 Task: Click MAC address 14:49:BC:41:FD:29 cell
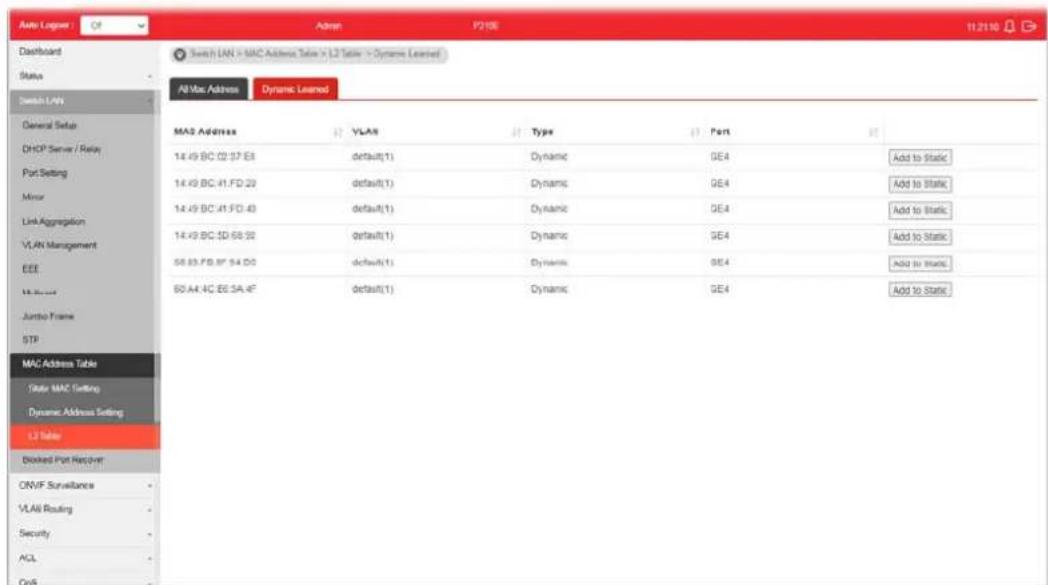(x=215, y=183)
